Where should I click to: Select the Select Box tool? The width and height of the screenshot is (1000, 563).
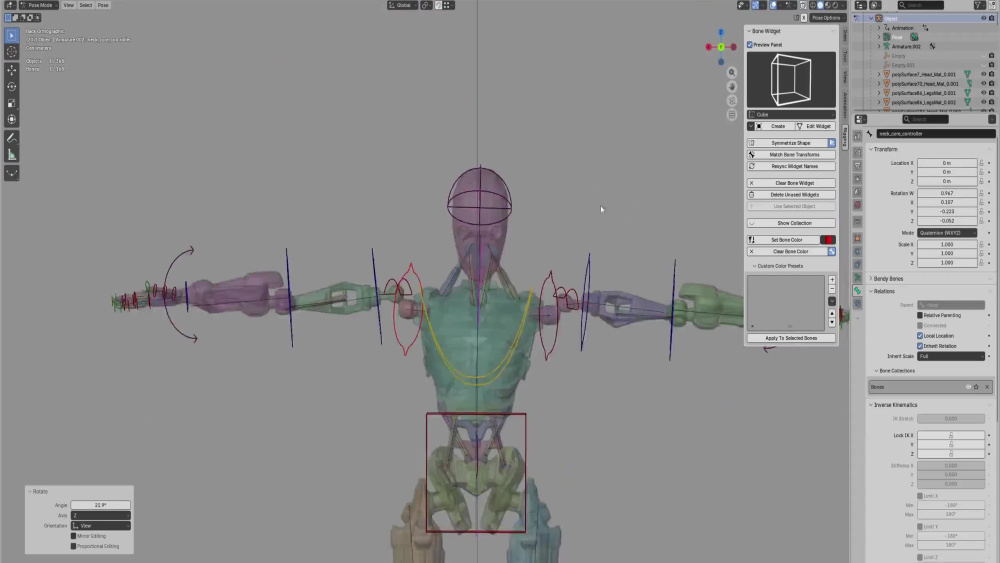(x=11, y=36)
